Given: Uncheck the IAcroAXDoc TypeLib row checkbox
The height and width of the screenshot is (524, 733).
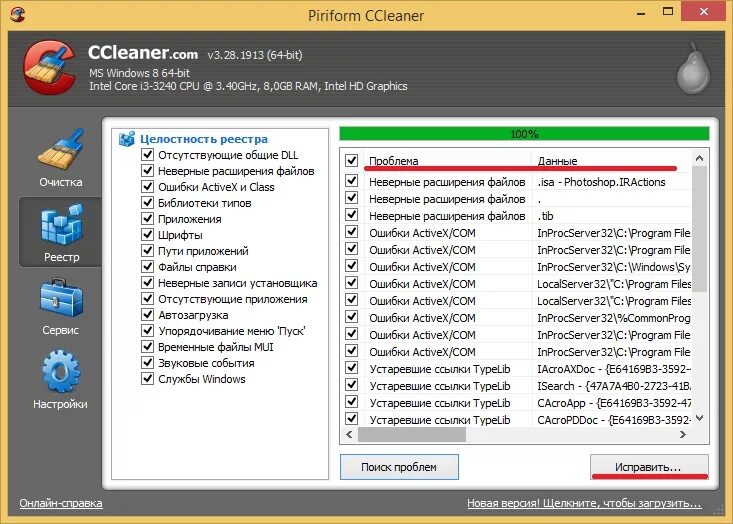Looking at the screenshot, I should click(x=352, y=368).
